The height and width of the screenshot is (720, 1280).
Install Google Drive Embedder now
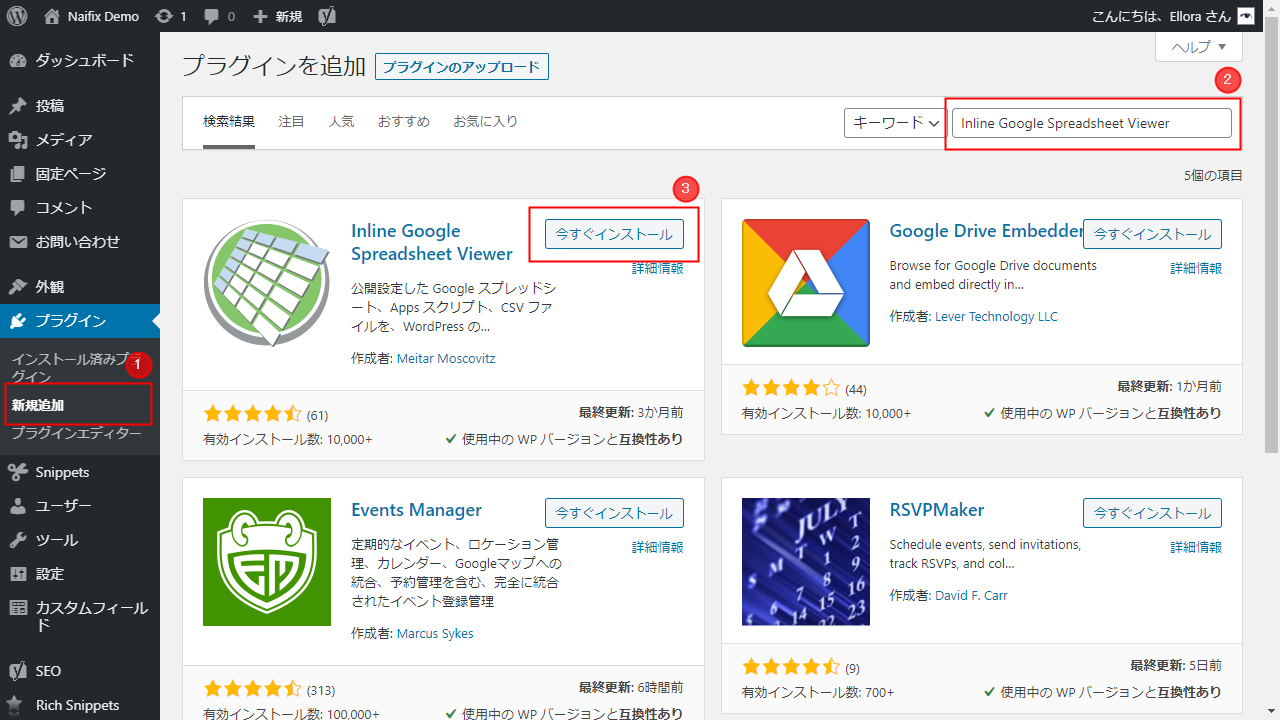click(x=1152, y=234)
